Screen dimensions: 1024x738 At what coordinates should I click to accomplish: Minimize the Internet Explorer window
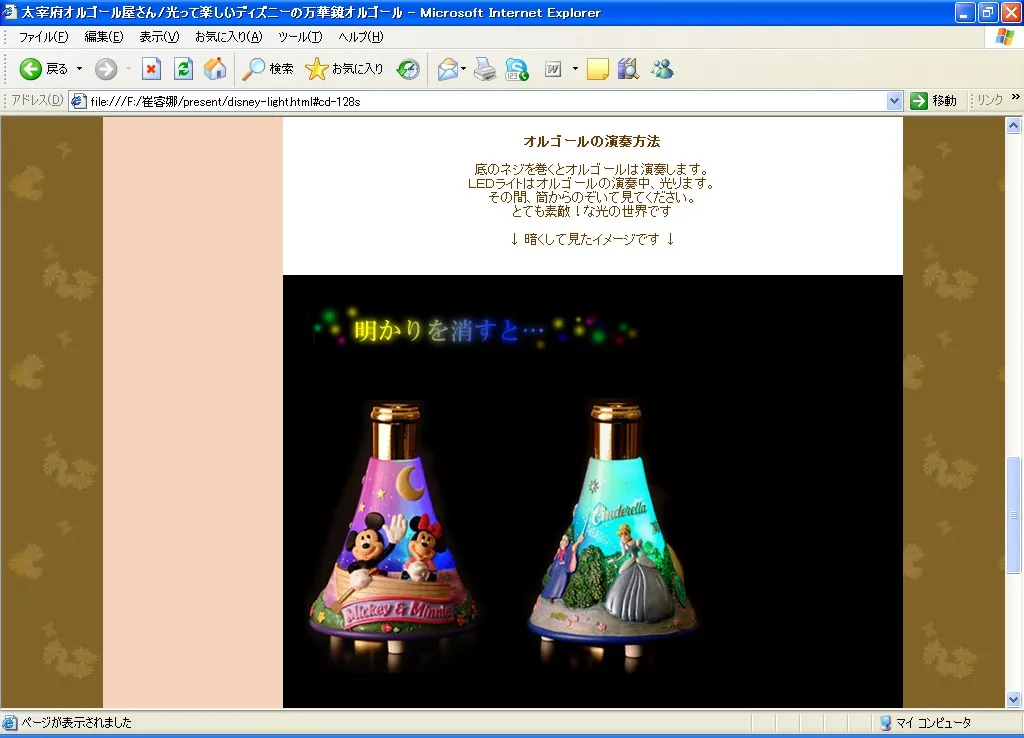click(965, 12)
